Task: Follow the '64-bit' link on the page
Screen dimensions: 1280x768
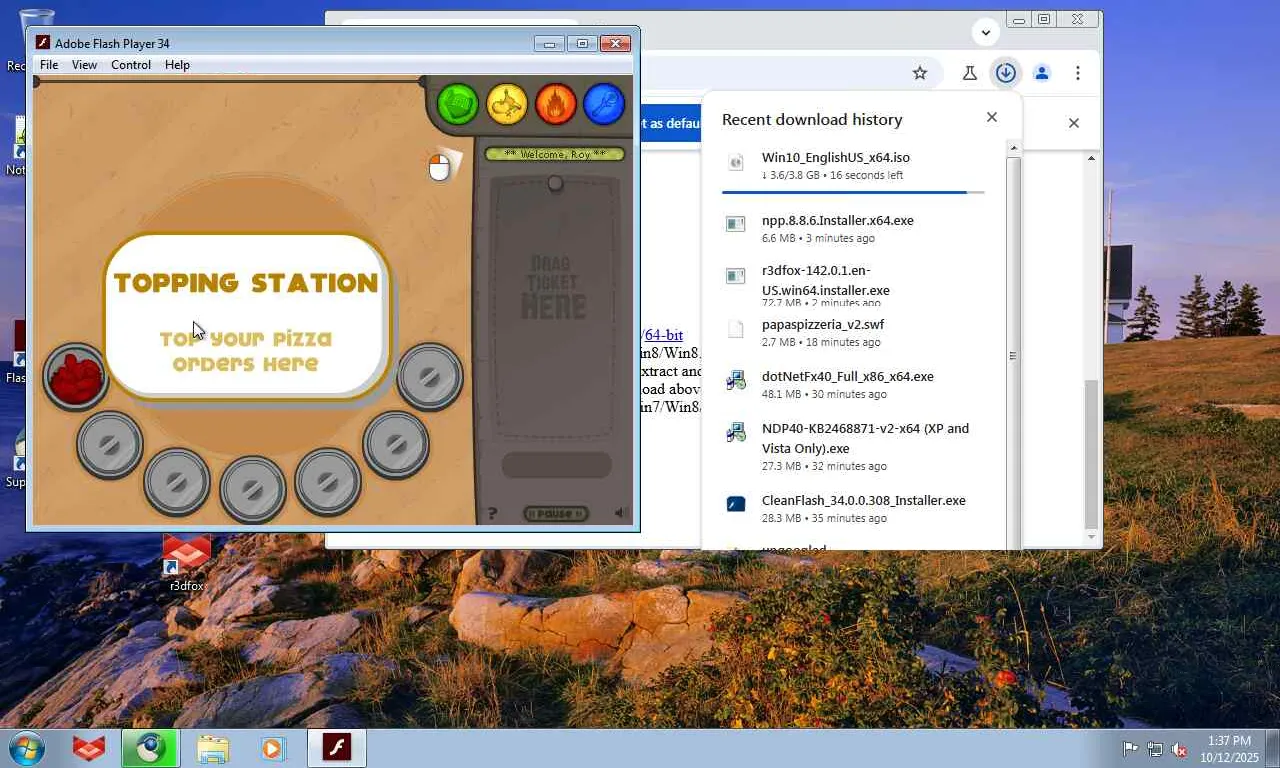Action: pyautogui.click(x=662, y=335)
